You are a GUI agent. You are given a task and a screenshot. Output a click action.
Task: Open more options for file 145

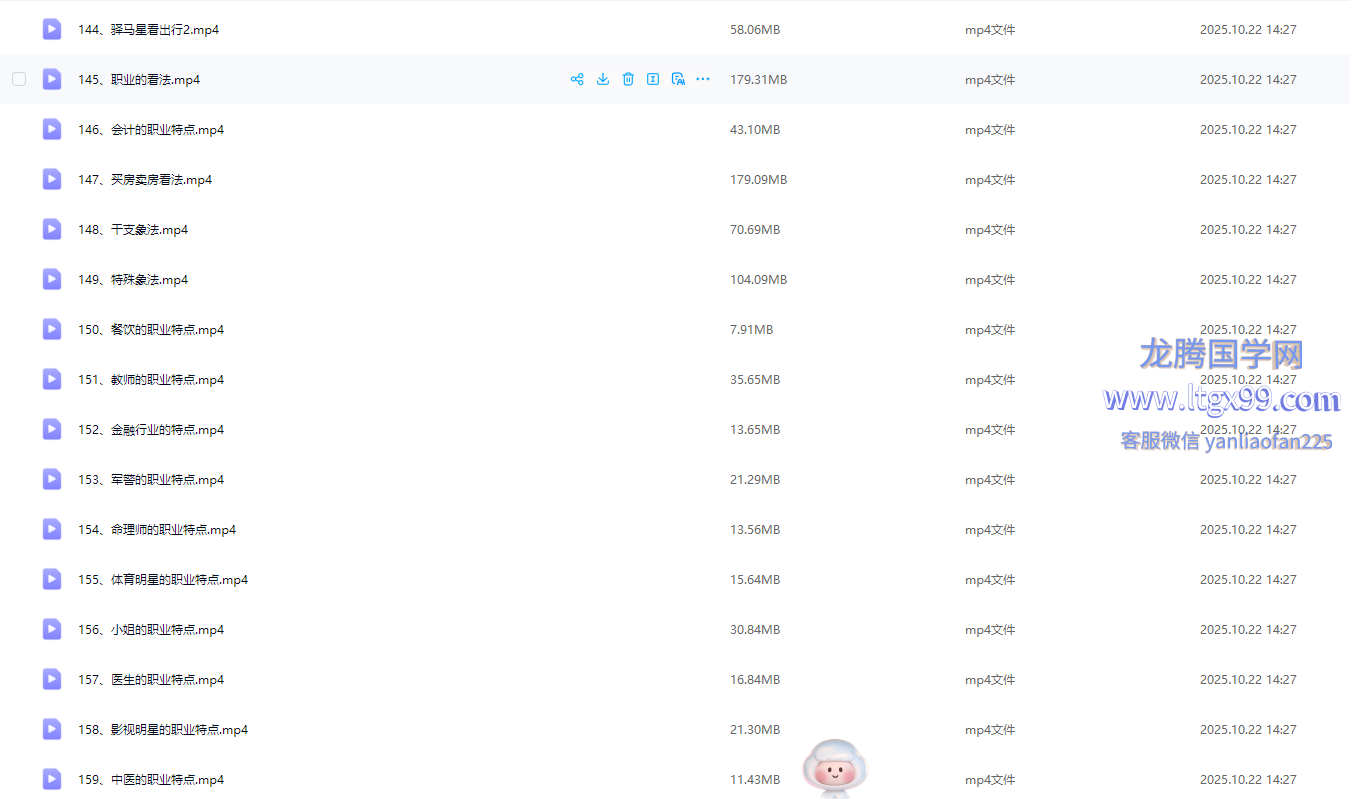(x=703, y=79)
